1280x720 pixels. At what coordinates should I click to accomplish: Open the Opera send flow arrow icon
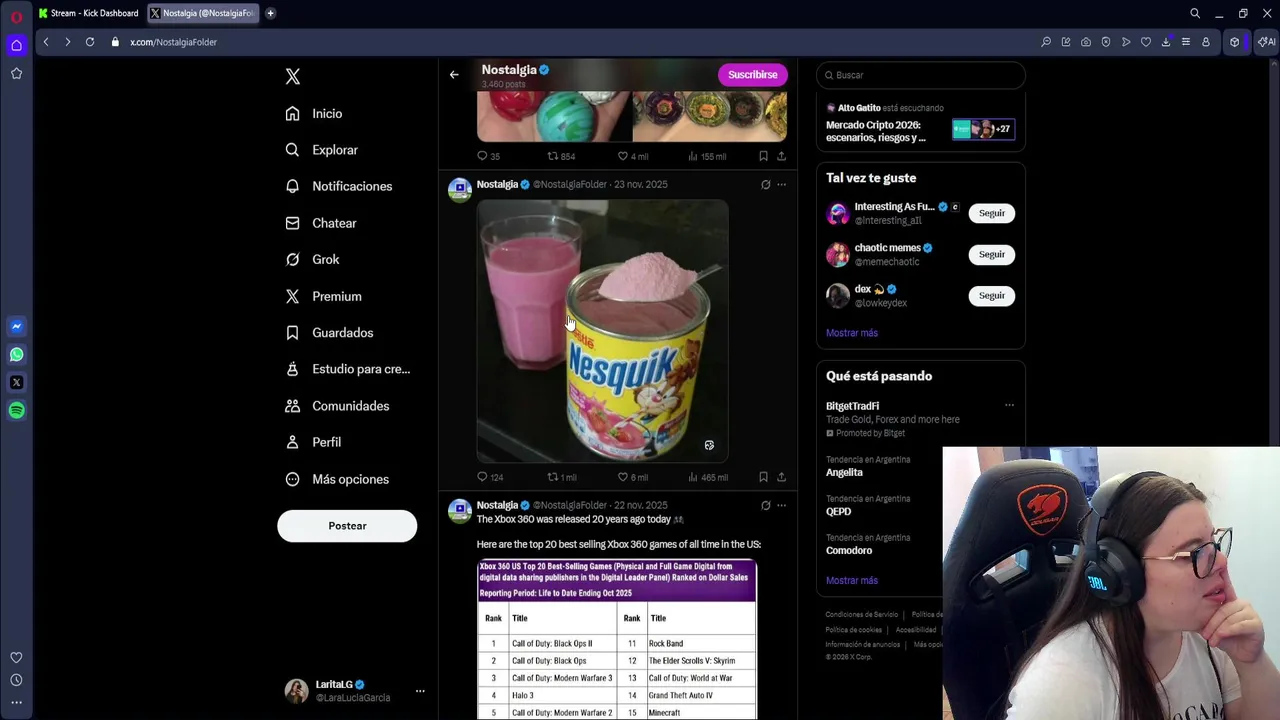pyautogui.click(x=1126, y=42)
